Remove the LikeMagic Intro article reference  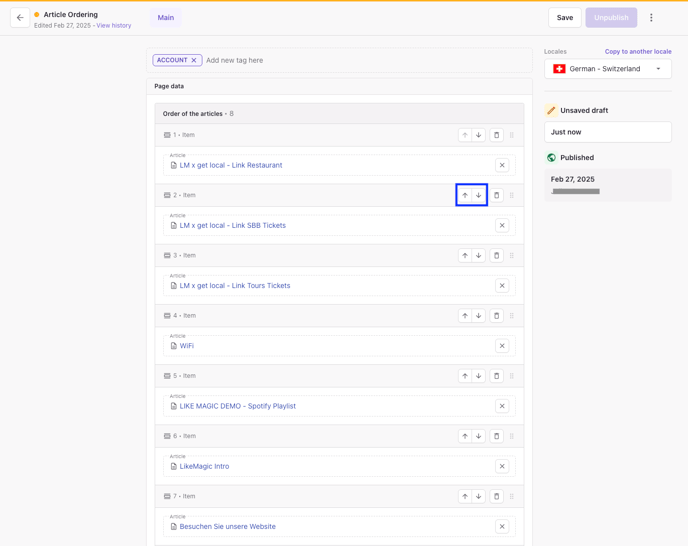[502, 466]
